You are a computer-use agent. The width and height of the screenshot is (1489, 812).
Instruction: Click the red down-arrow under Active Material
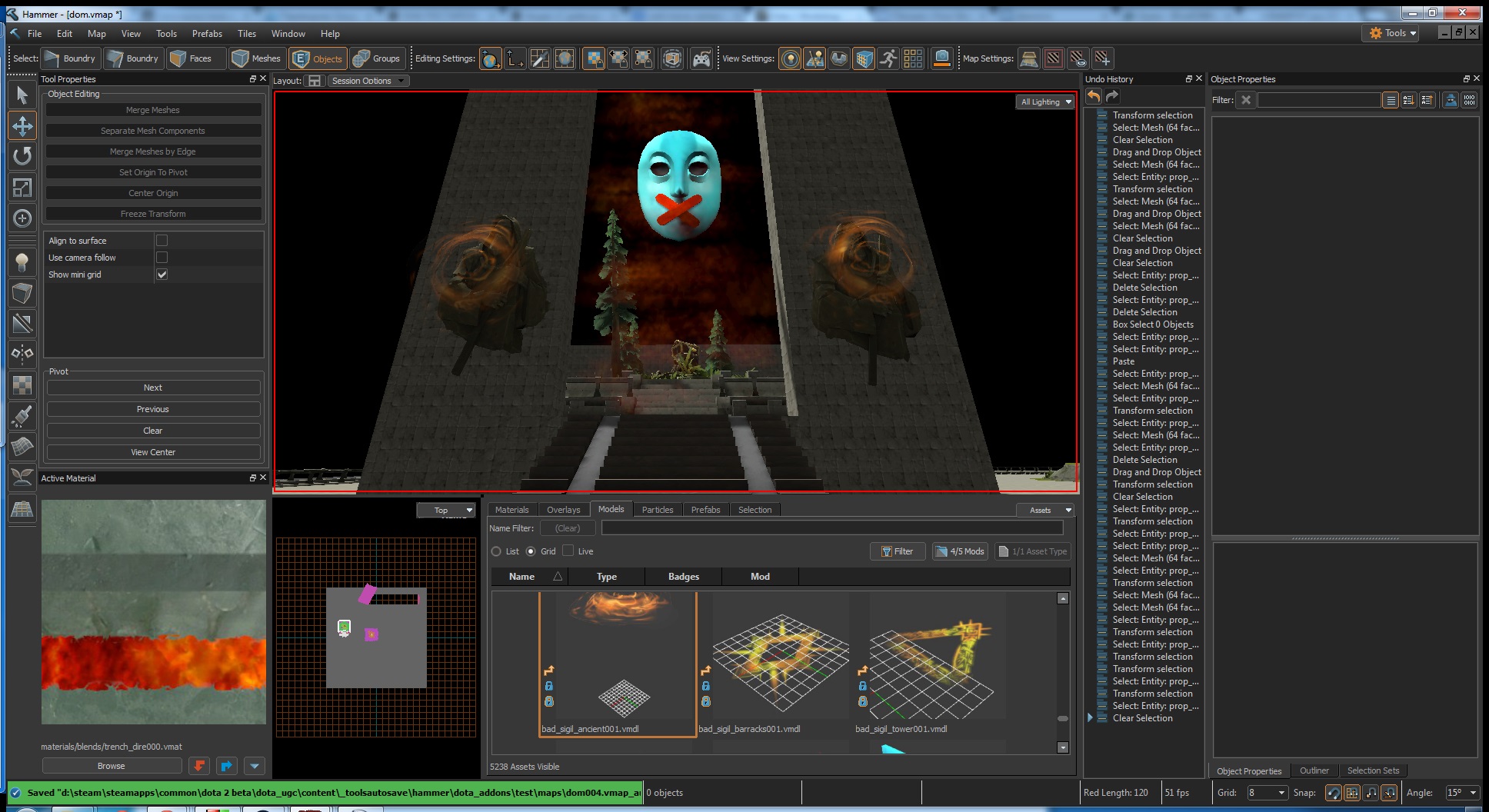click(x=199, y=766)
